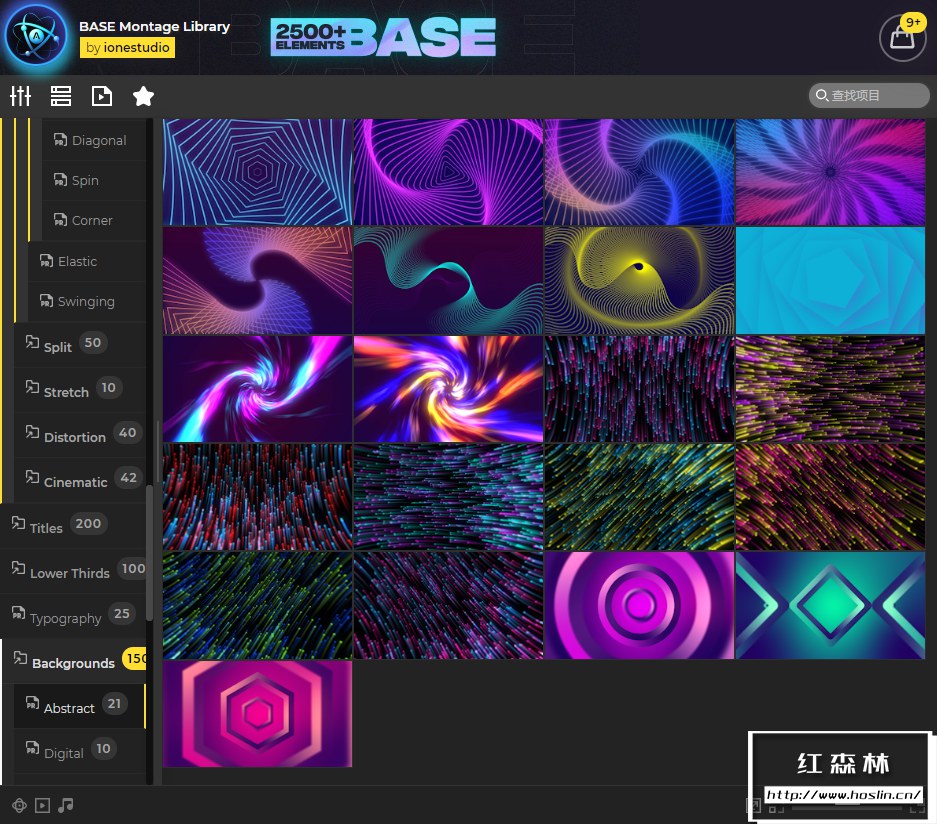
Task: Click the video play box icon at bottom
Action: [42, 805]
